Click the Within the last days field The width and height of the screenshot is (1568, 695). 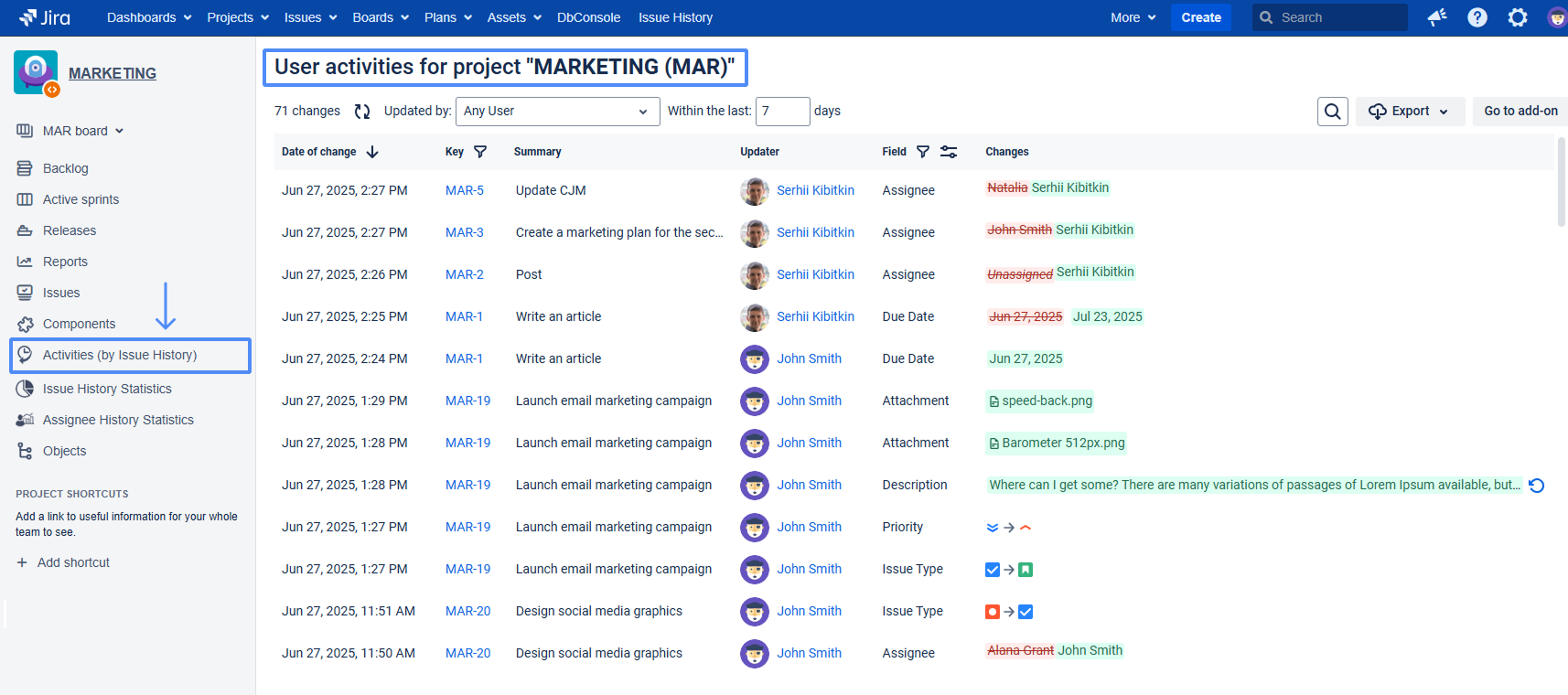click(782, 112)
